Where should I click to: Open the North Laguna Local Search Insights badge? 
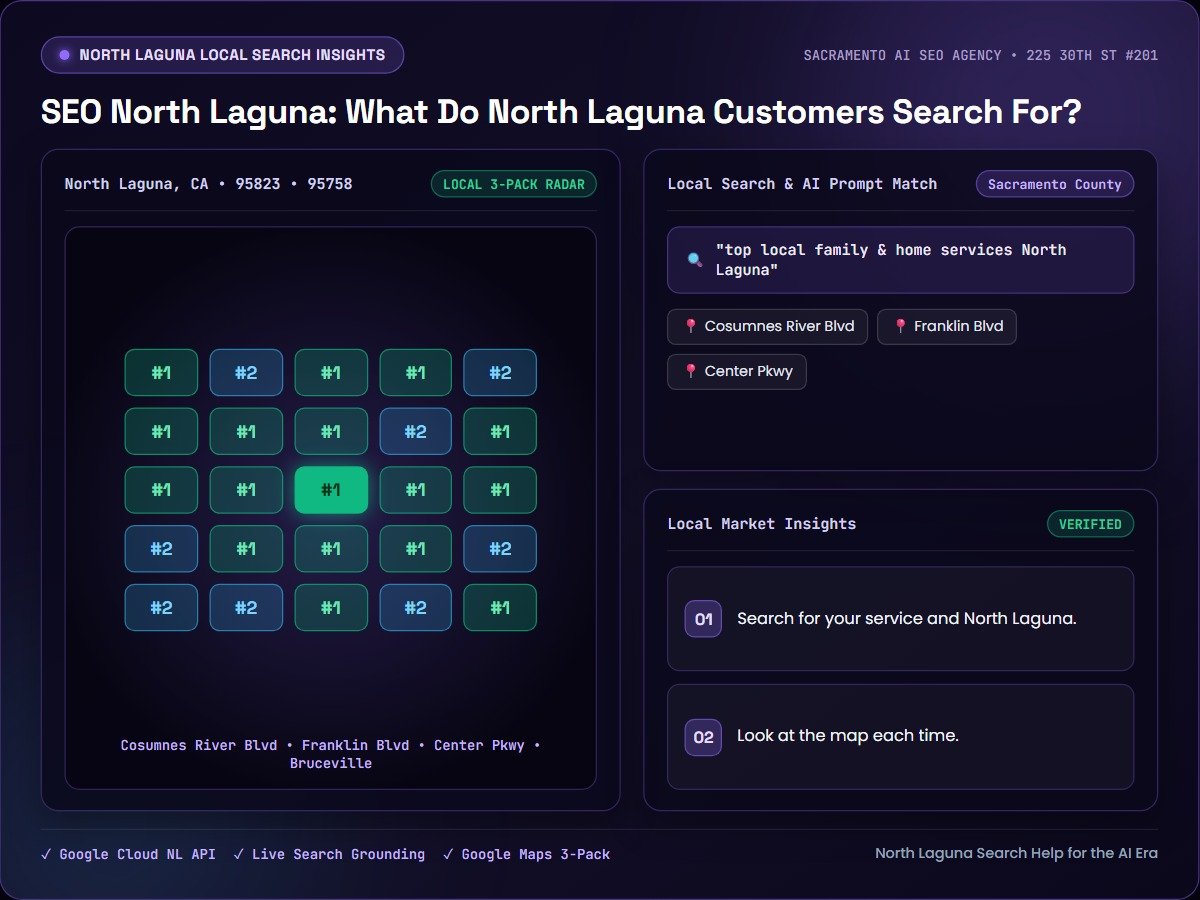coord(222,55)
